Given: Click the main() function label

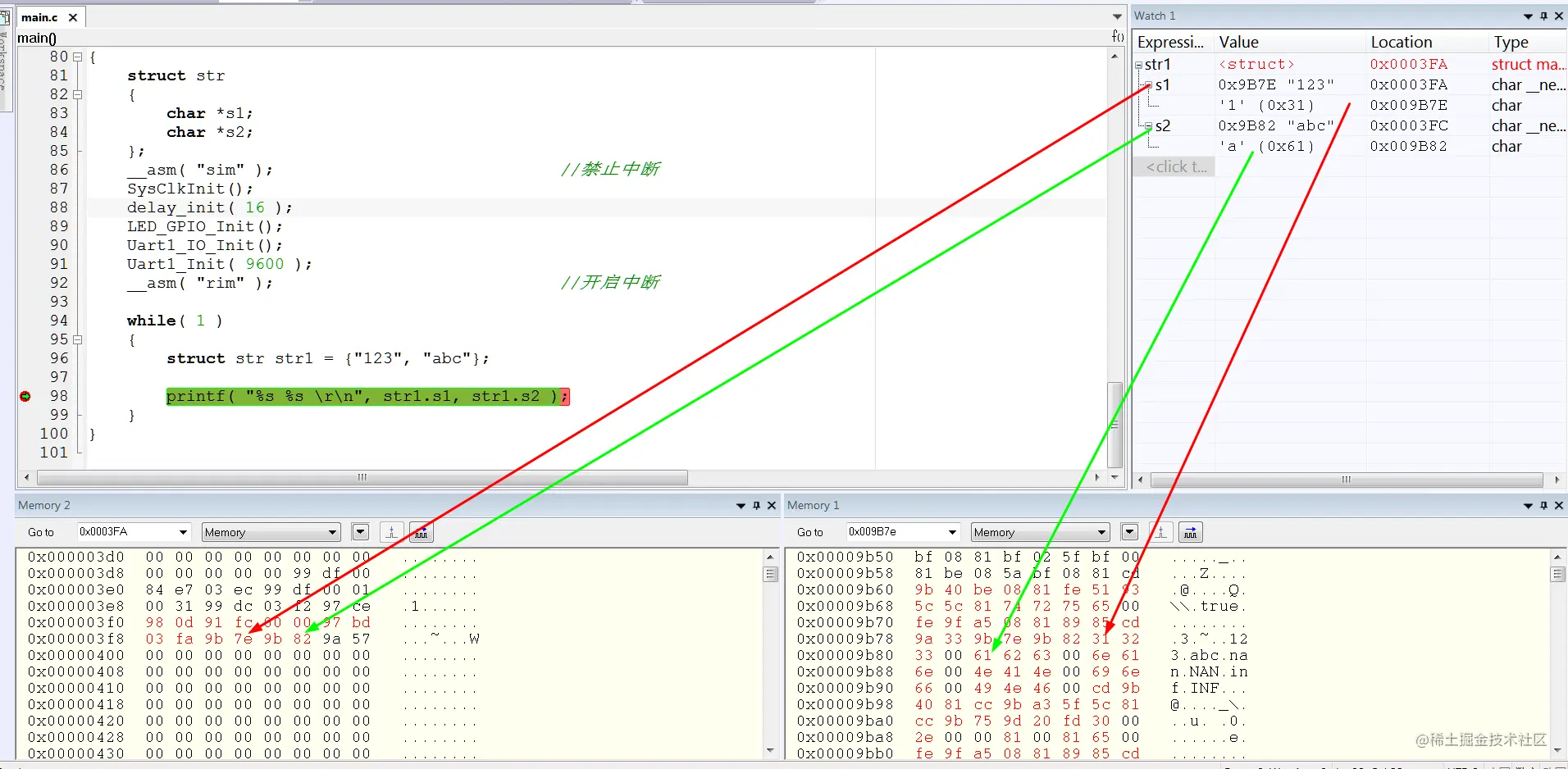Looking at the screenshot, I should point(37,38).
